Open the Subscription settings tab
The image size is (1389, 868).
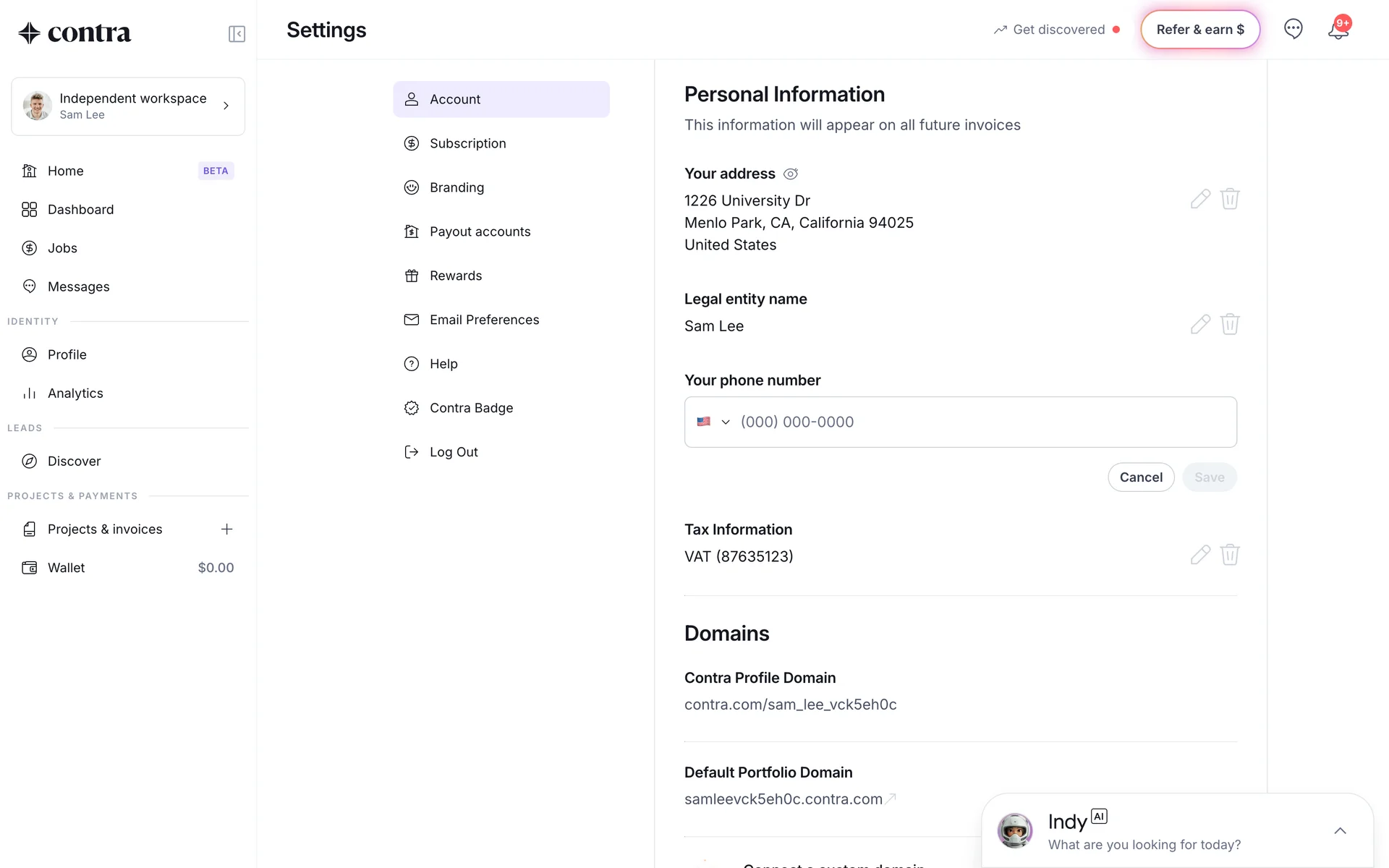point(467,143)
